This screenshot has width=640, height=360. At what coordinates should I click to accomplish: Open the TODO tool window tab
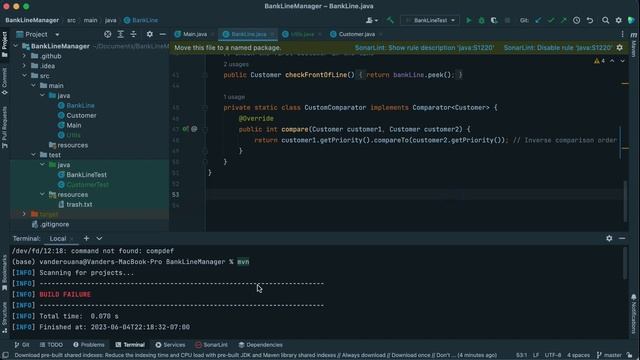tap(51, 345)
